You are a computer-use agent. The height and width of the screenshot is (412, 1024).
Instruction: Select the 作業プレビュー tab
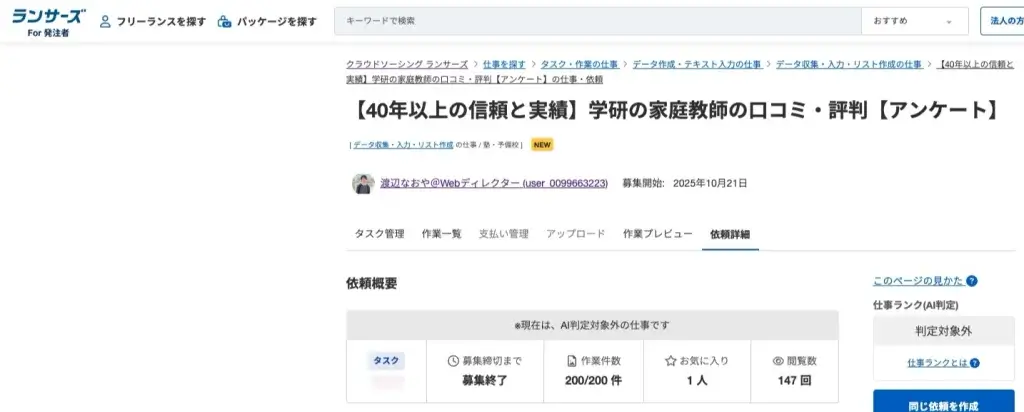click(657, 234)
